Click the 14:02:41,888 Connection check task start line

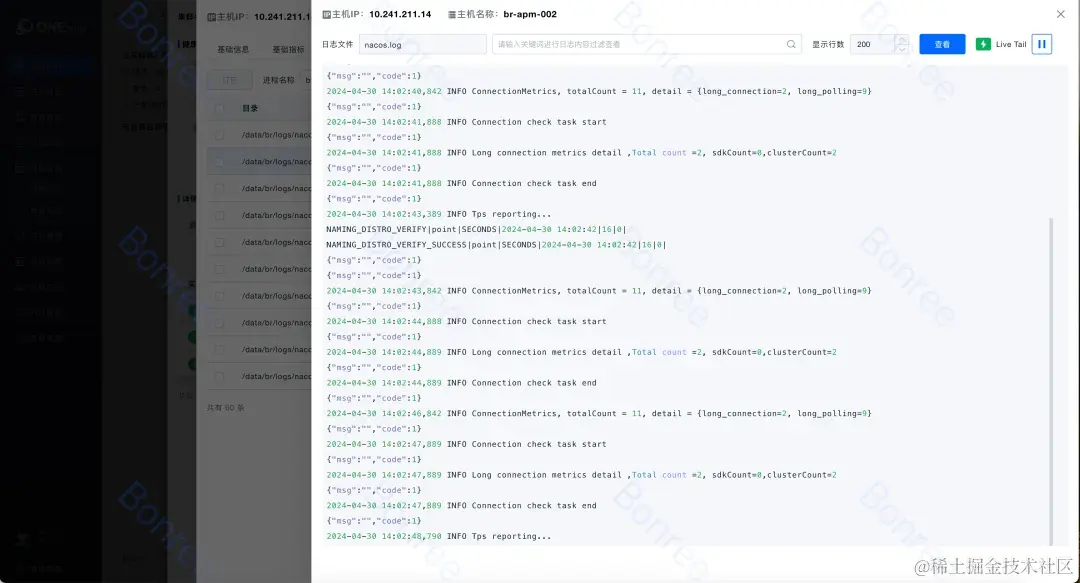point(466,122)
